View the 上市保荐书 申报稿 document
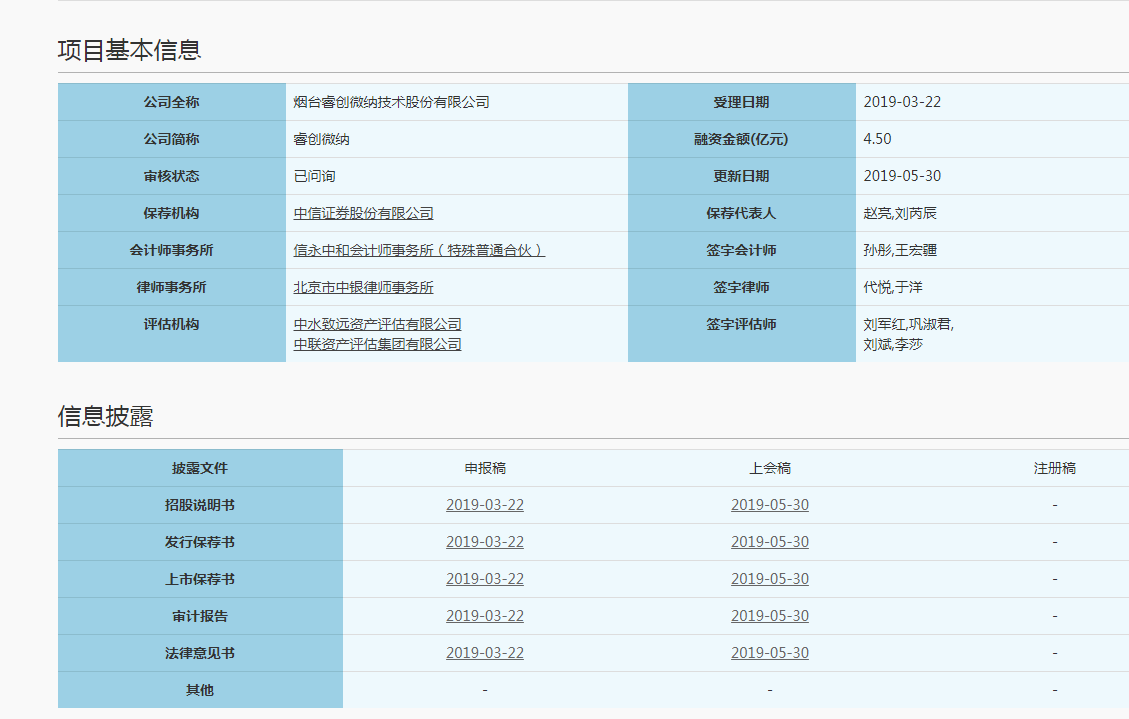 coord(485,579)
